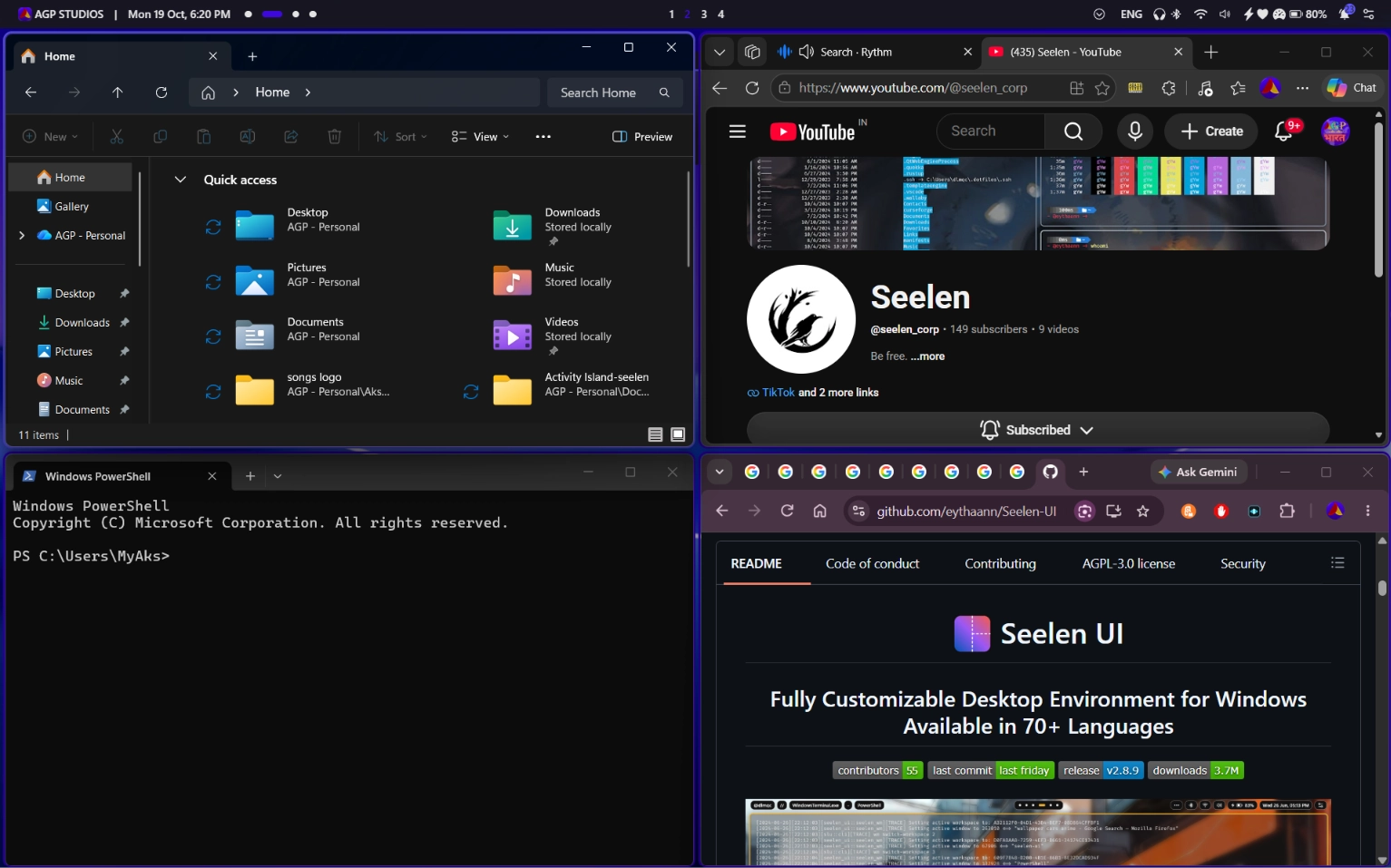Open Explorer New item dropdown
This screenshot has width=1391, height=868.
pyautogui.click(x=50, y=137)
